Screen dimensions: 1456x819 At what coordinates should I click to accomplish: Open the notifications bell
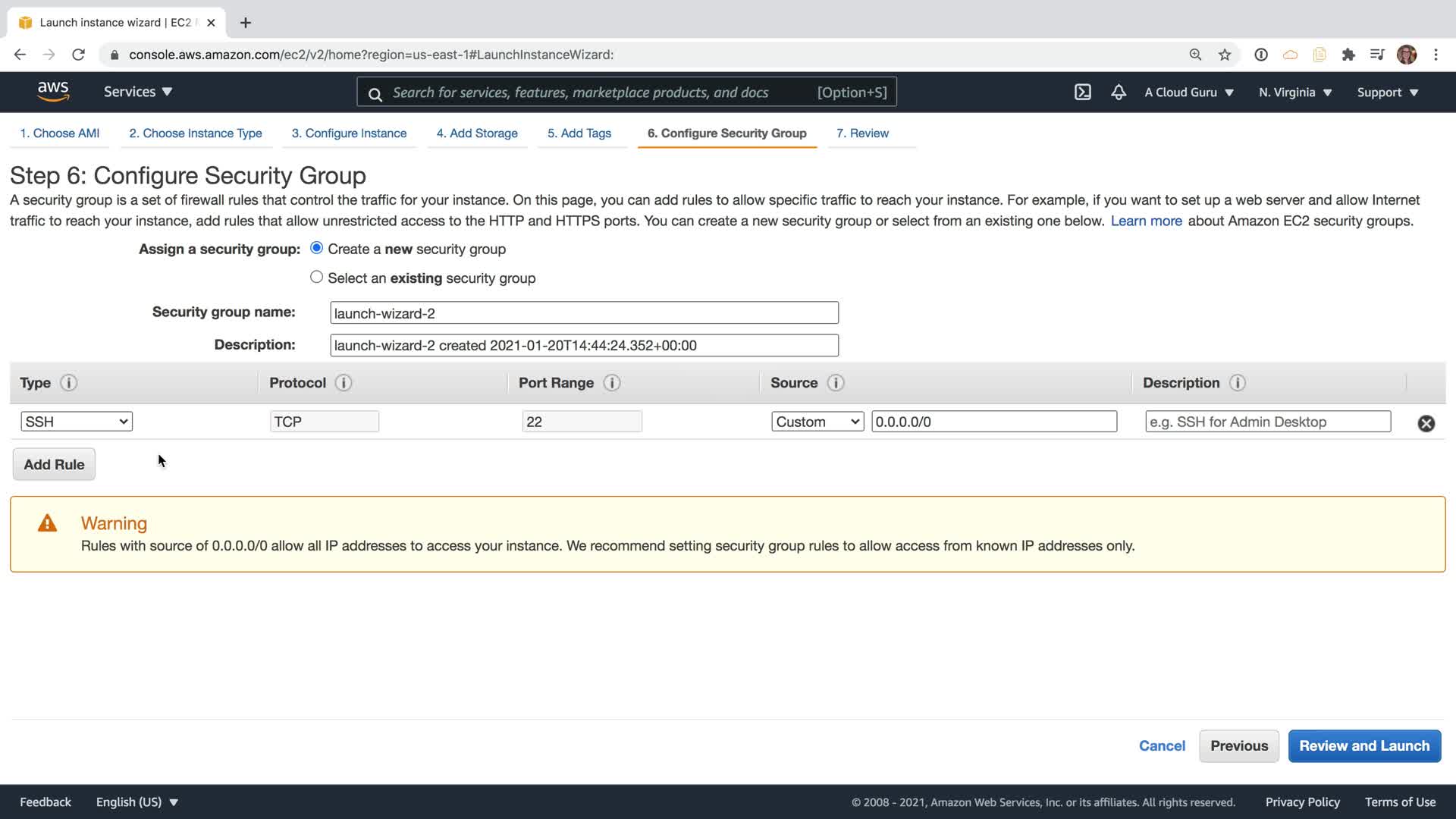tap(1118, 93)
